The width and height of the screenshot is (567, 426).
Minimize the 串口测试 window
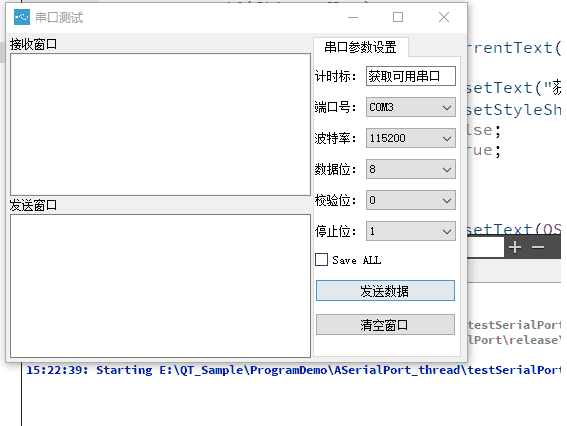(x=353, y=17)
